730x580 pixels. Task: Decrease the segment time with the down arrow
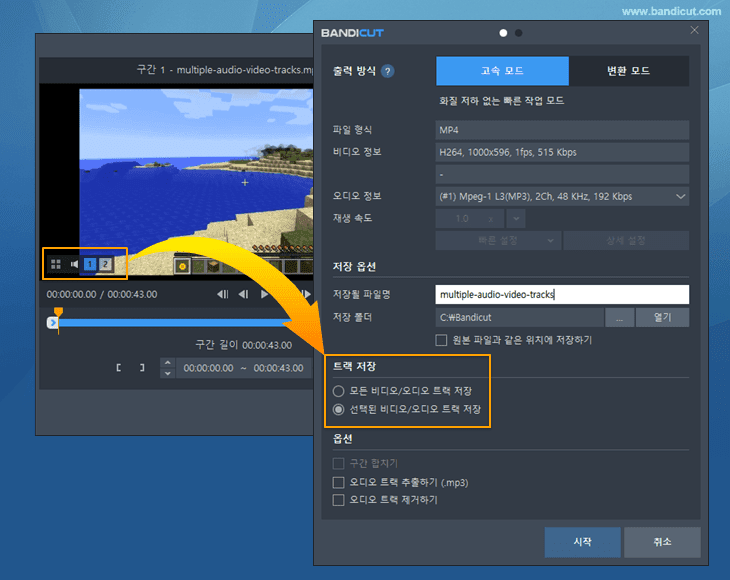168,373
